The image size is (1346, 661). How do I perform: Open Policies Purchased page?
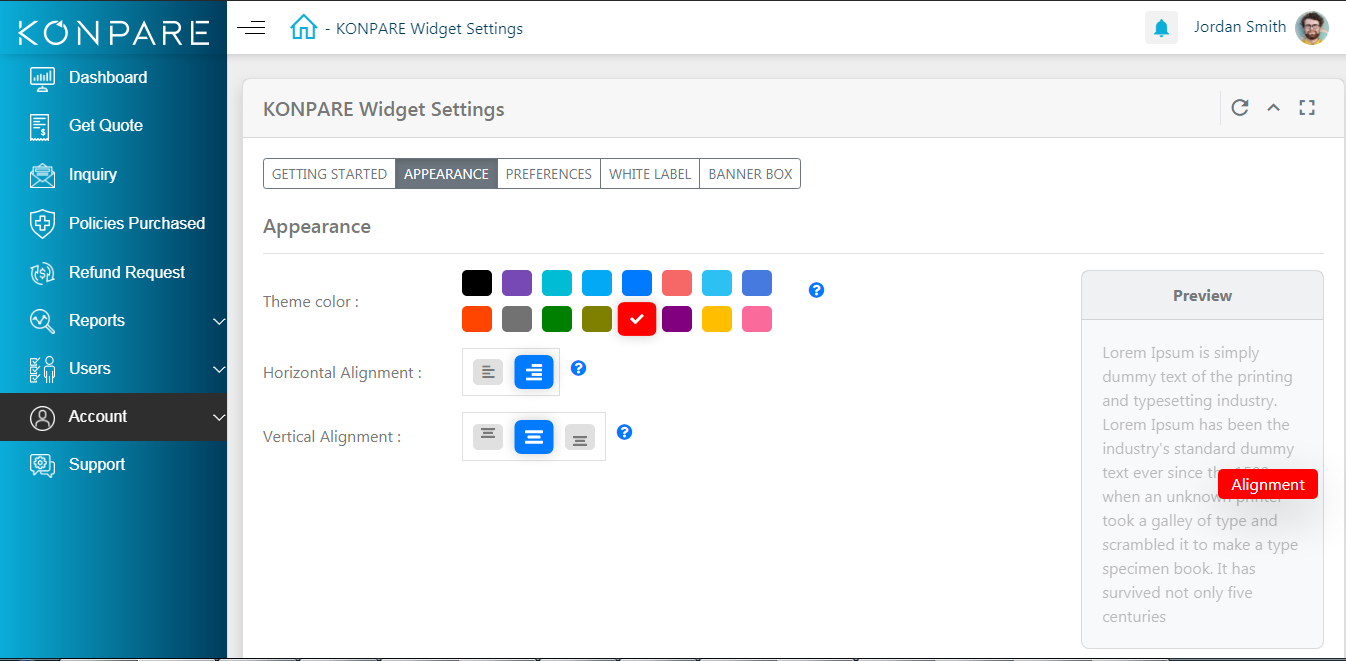tap(137, 223)
